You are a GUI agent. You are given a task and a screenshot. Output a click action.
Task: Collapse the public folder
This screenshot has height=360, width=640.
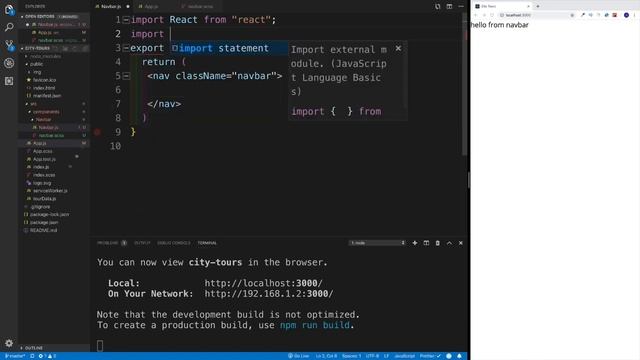point(36,64)
